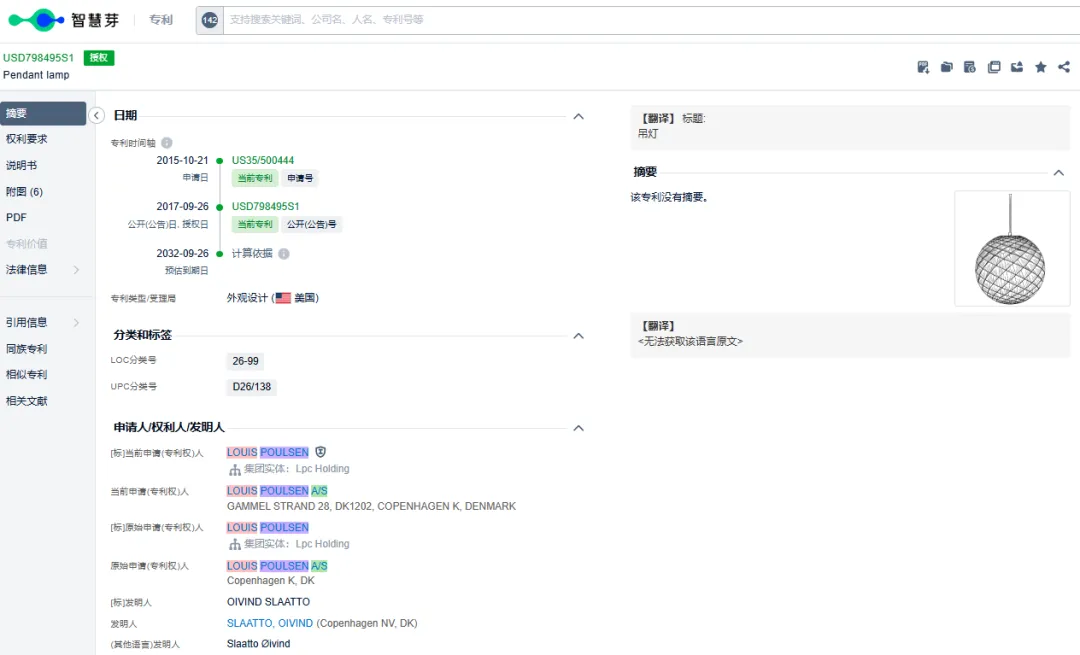Favorite this patent with the star icon

[1041, 67]
